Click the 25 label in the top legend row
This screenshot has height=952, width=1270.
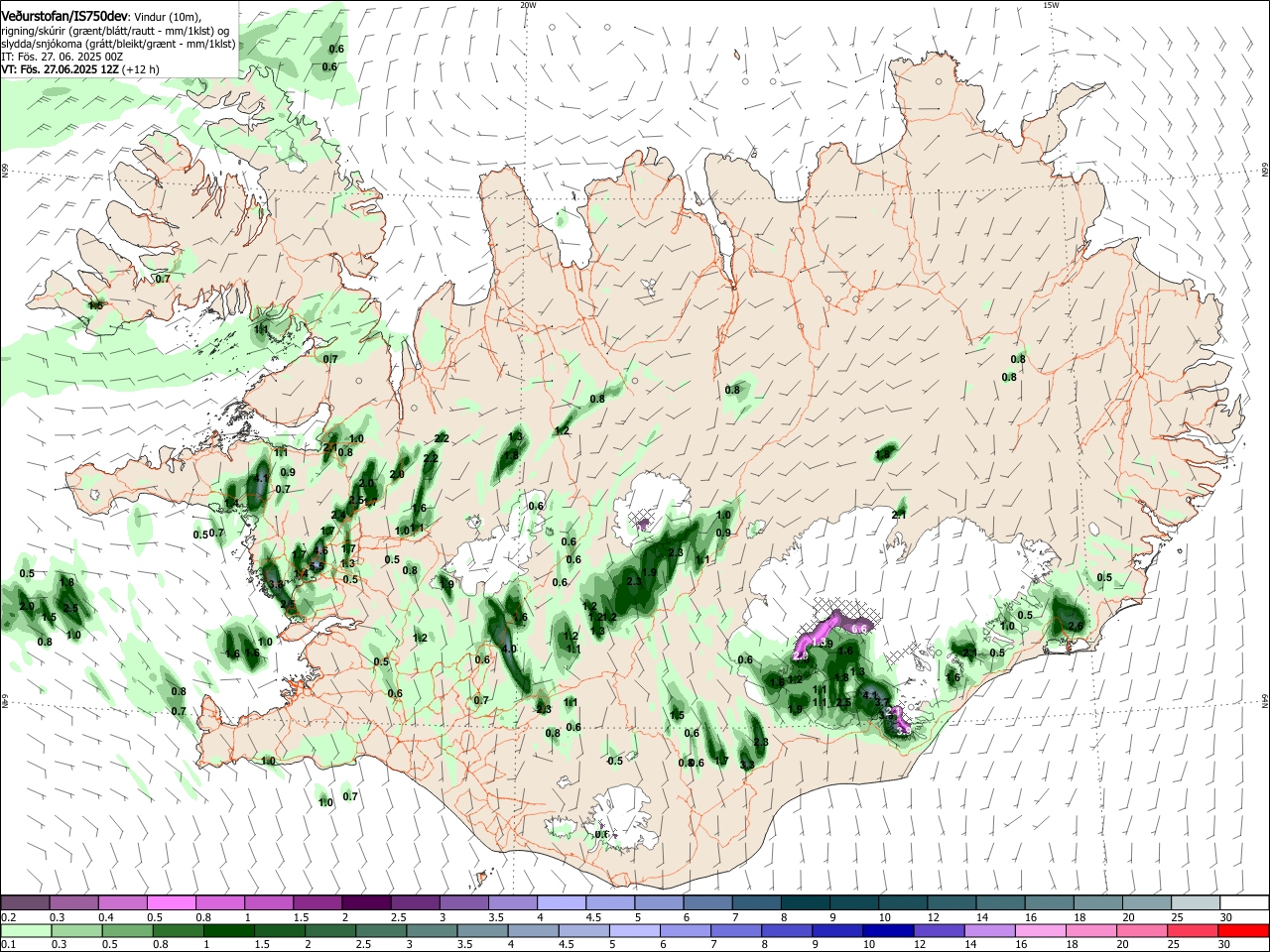pyautogui.click(x=1177, y=917)
